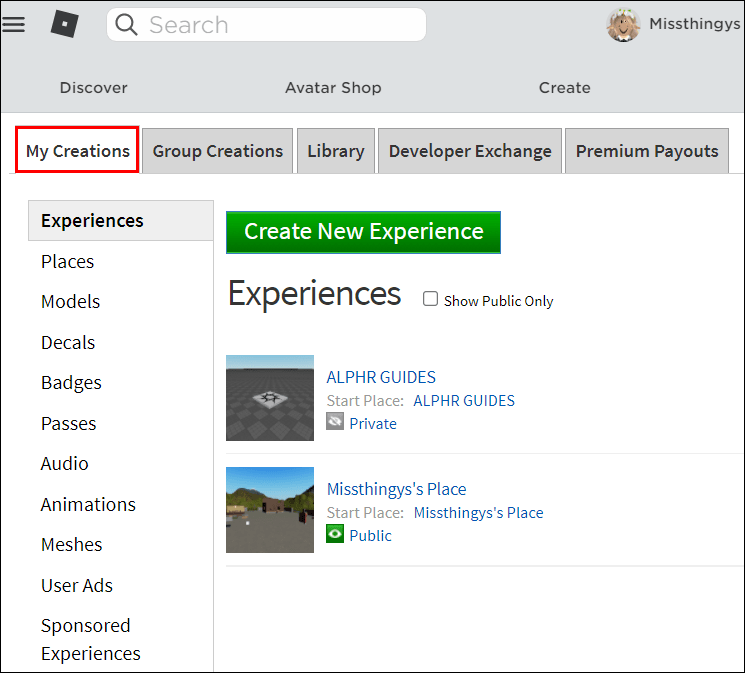Open the Library tab
Image resolution: width=745 pixels, height=673 pixels.
336,151
